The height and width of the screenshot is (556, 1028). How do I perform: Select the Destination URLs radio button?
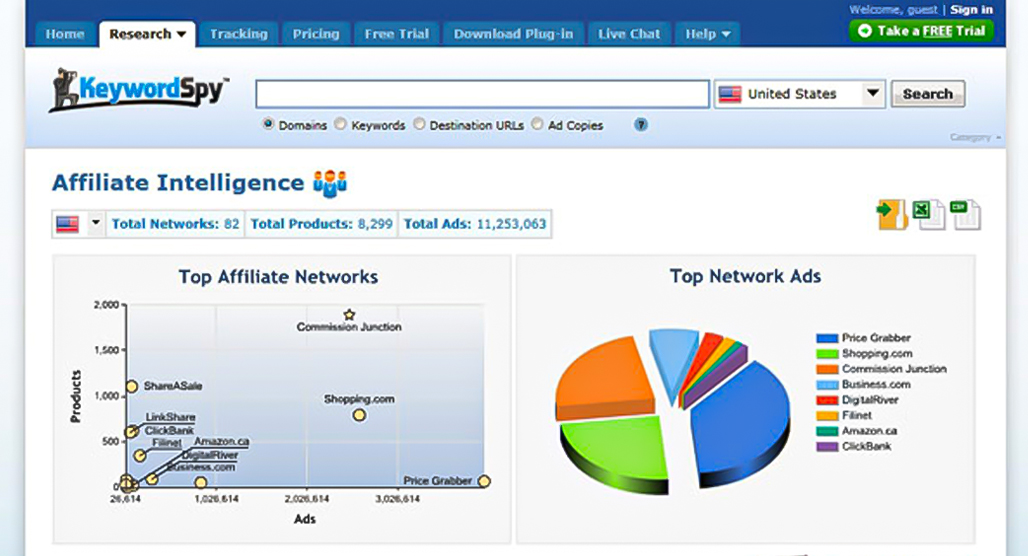pos(419,123)
